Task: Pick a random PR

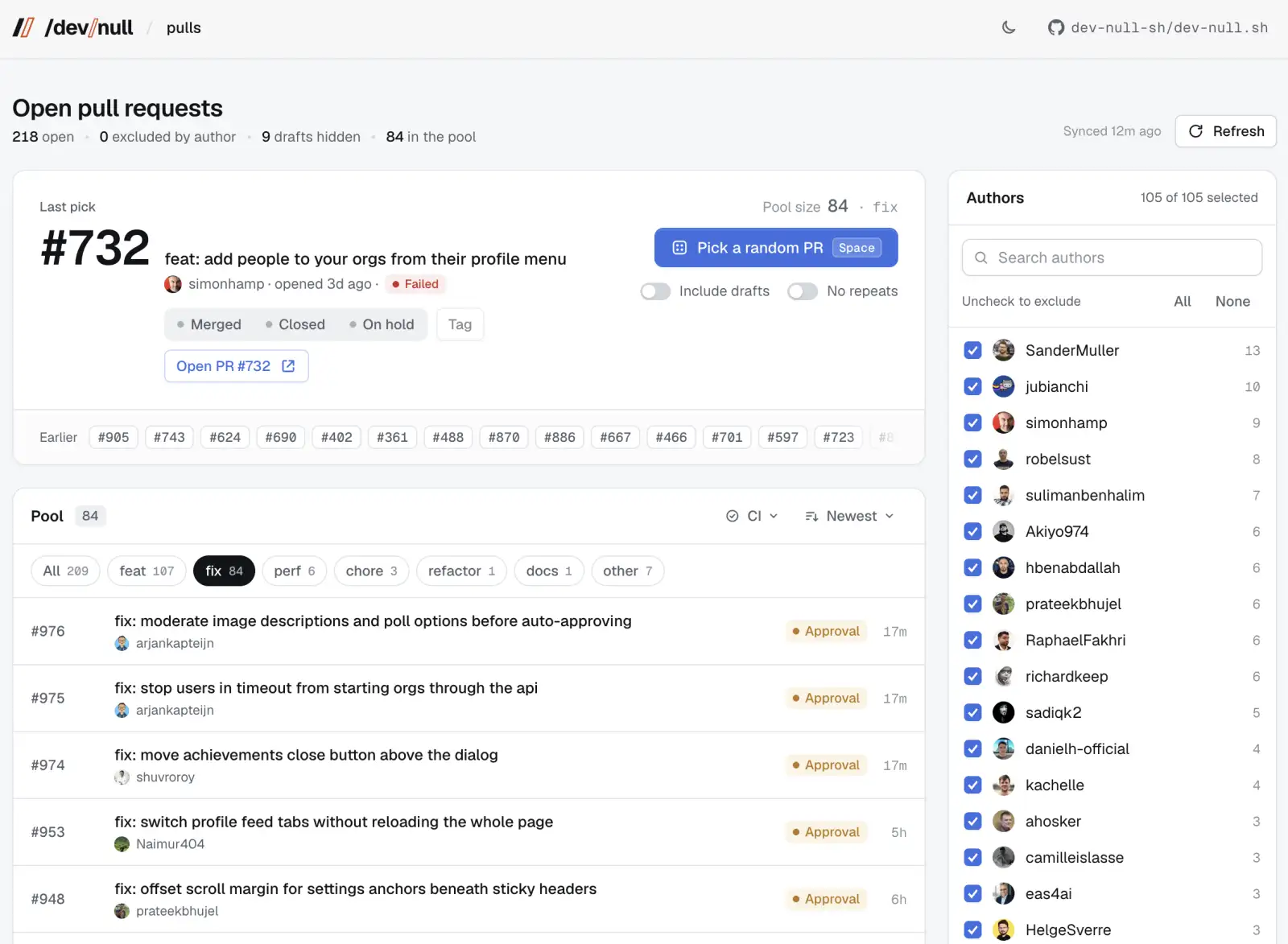Action: point(776,248)
